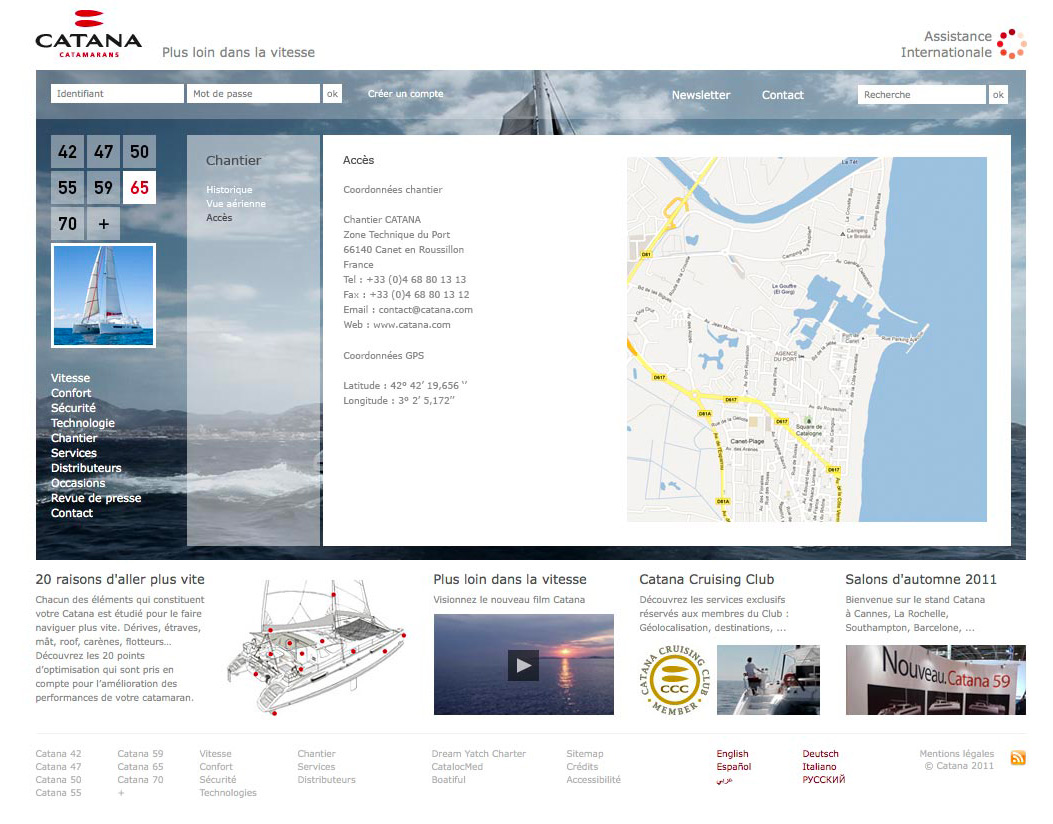Open the Mentions légales footer link

(956, 754)
